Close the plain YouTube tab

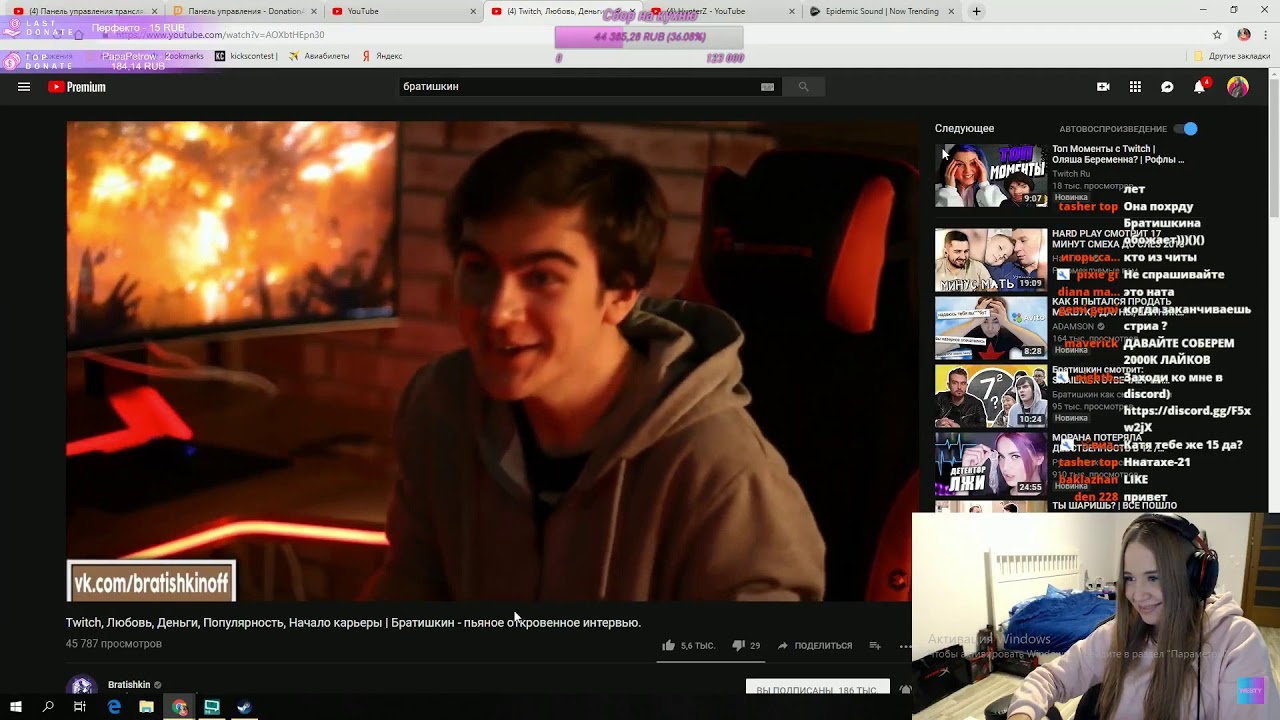click(x=473, y=11)
